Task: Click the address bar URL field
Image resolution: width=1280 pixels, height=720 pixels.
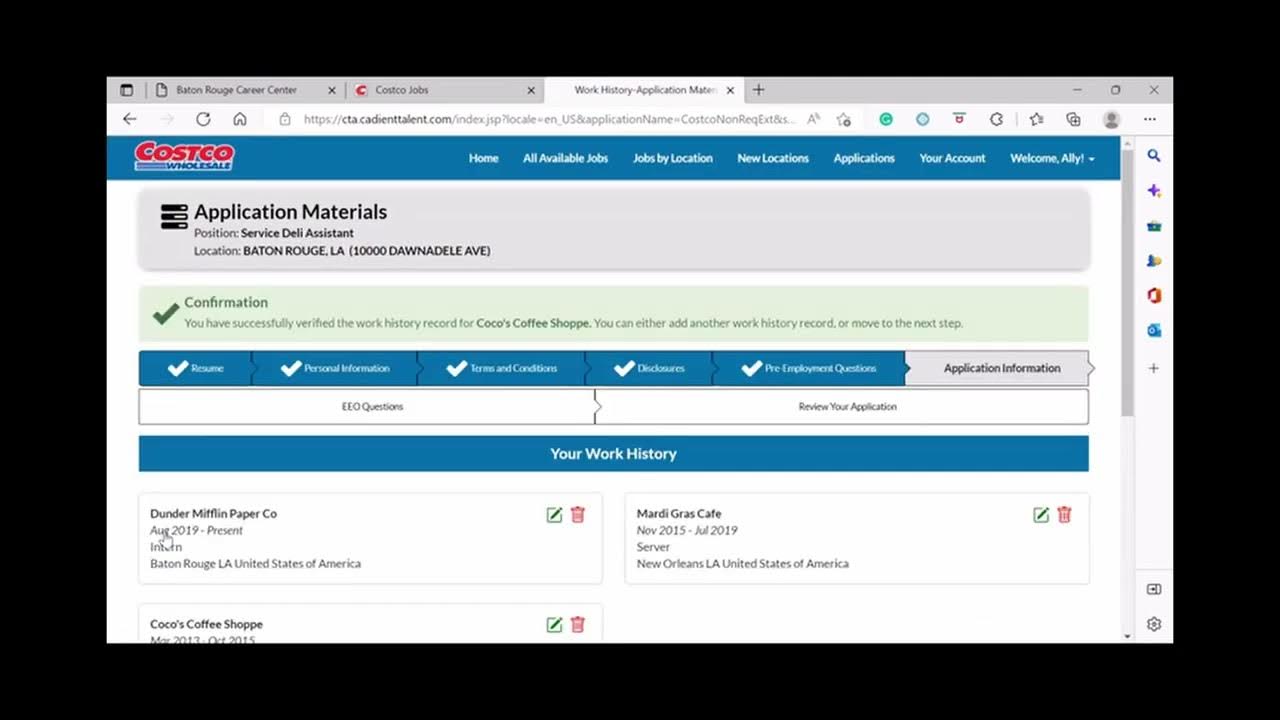Action: [x=549, y=119]
